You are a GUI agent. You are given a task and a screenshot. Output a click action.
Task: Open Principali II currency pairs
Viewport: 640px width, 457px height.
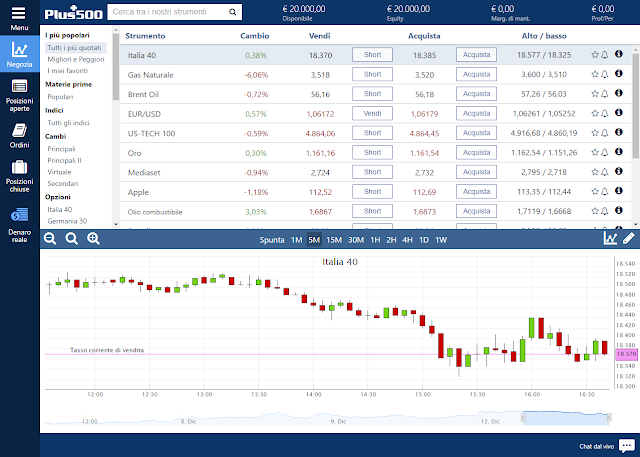pyautogui.click(x=64, y=160)
